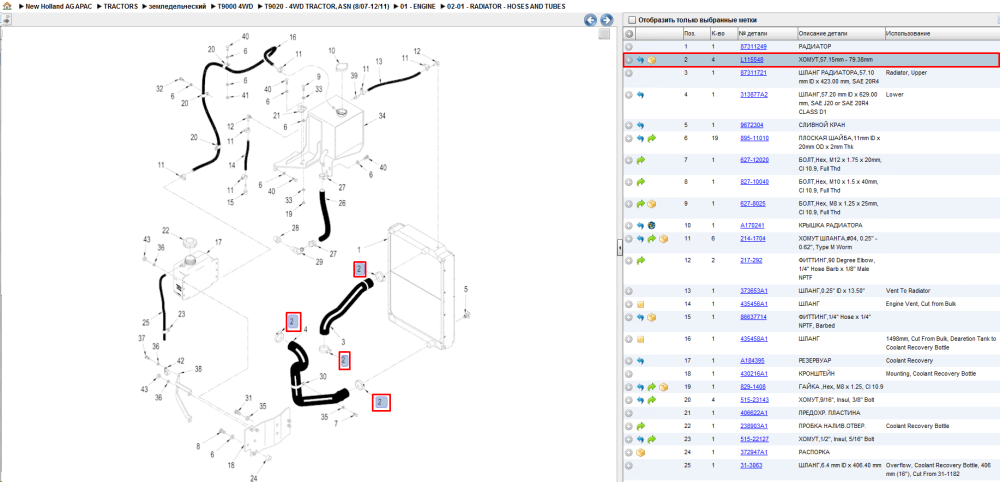Click box icon on 627-8025 row
Viewport: 1000px width, 482px height.
(652, 203)
